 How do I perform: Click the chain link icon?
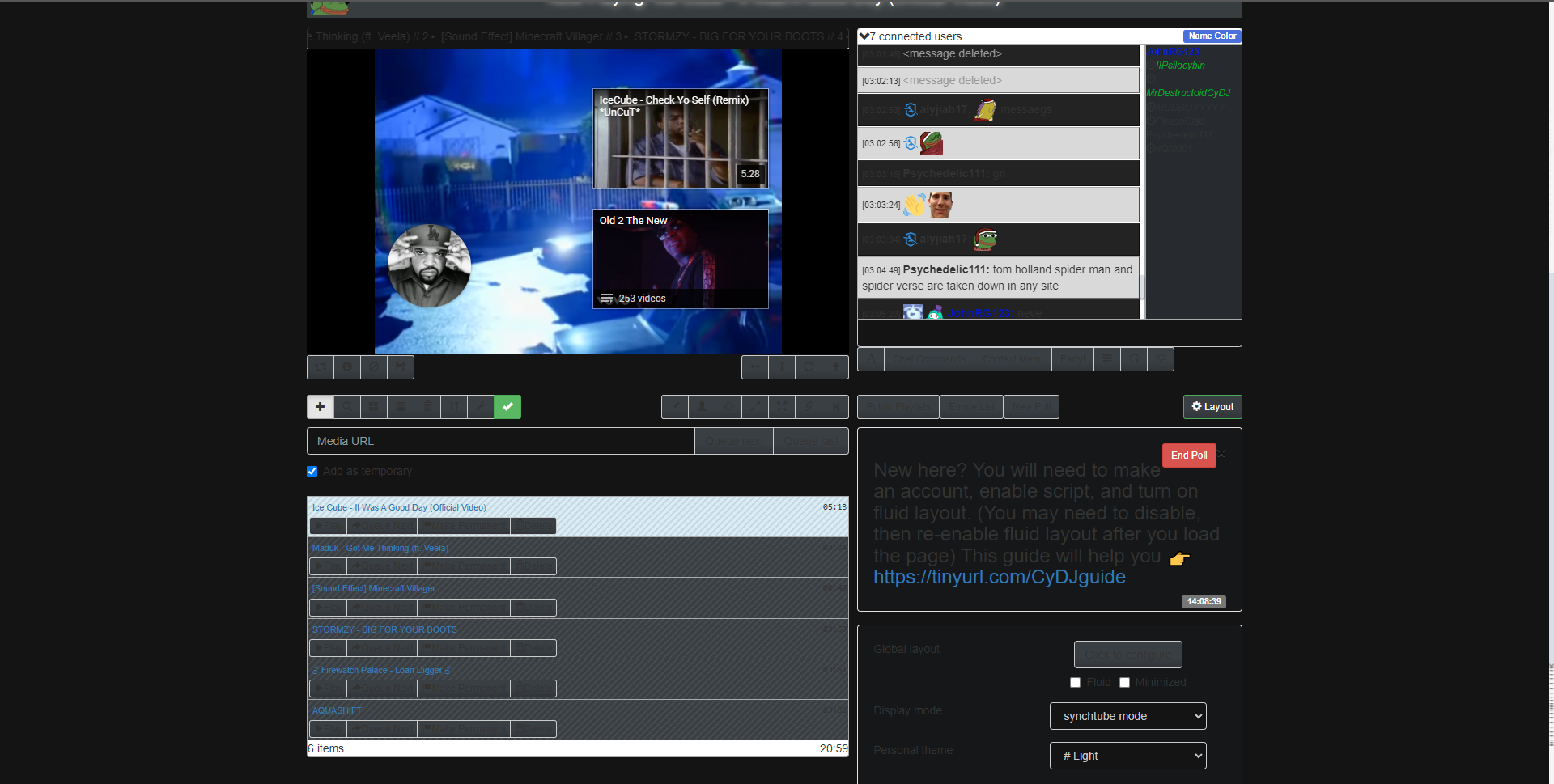click(x=809, y=407)
